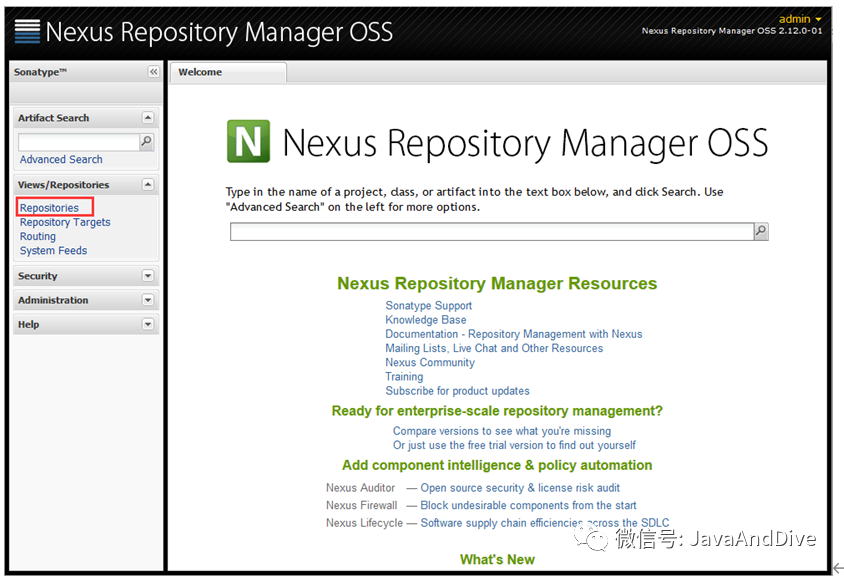Image resolution: width=844 pixels, height=576 pixels.
Task: Expand the Security section
Action: pos(148,276)
